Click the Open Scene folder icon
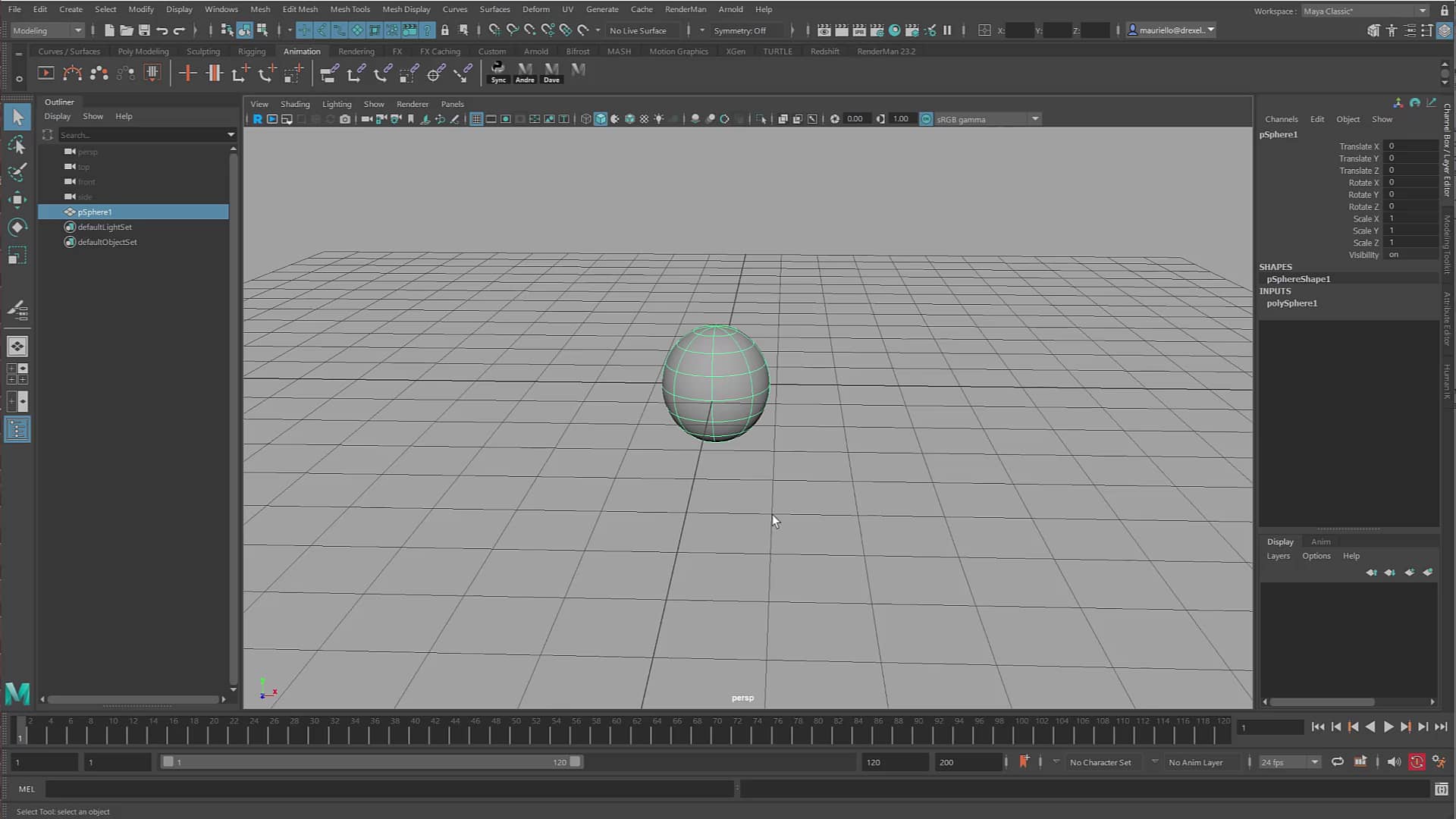Screen dimensions: 1456x819 (x=127, y=30)
